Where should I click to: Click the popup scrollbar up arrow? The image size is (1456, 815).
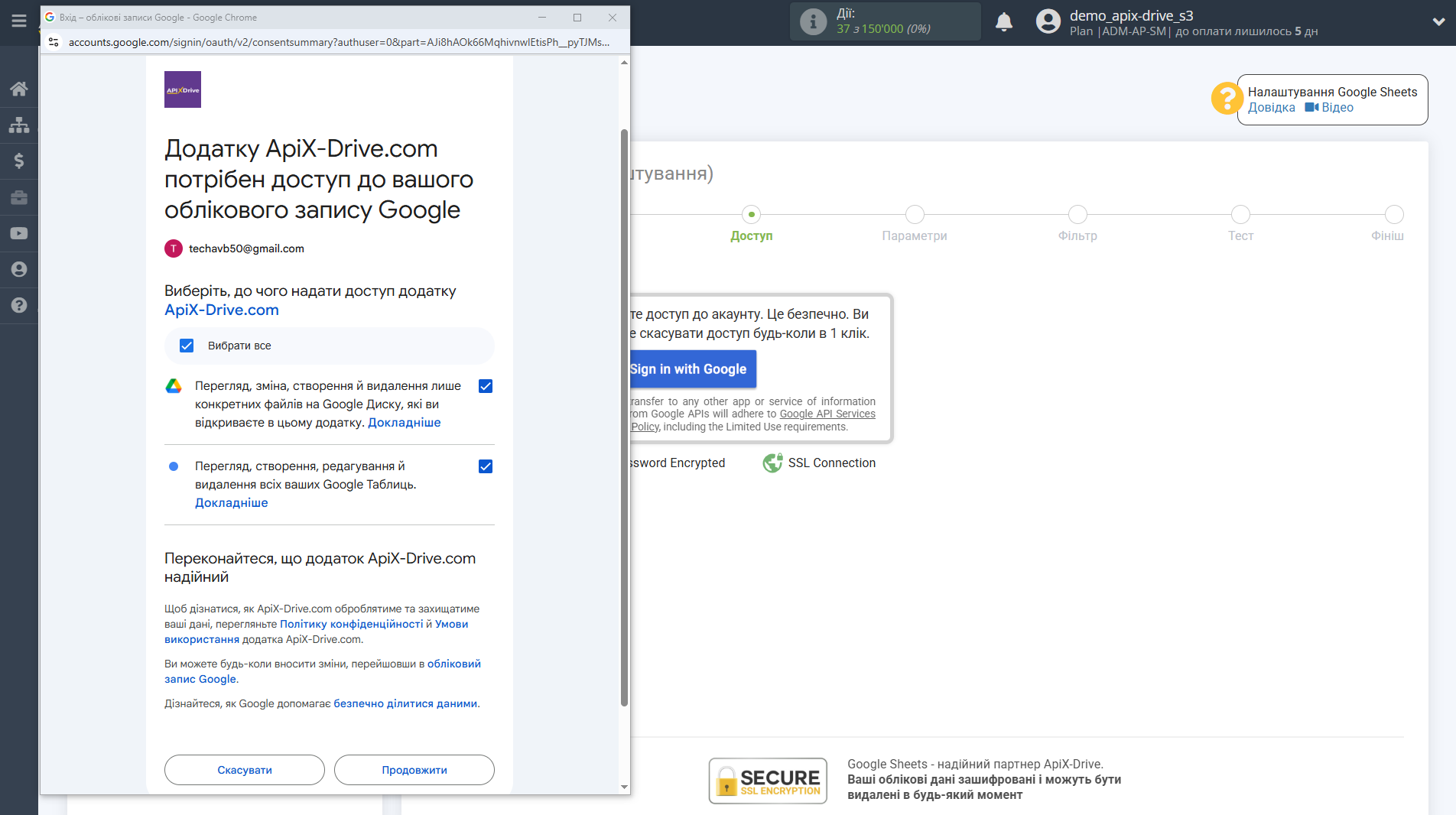pos(624,63)
